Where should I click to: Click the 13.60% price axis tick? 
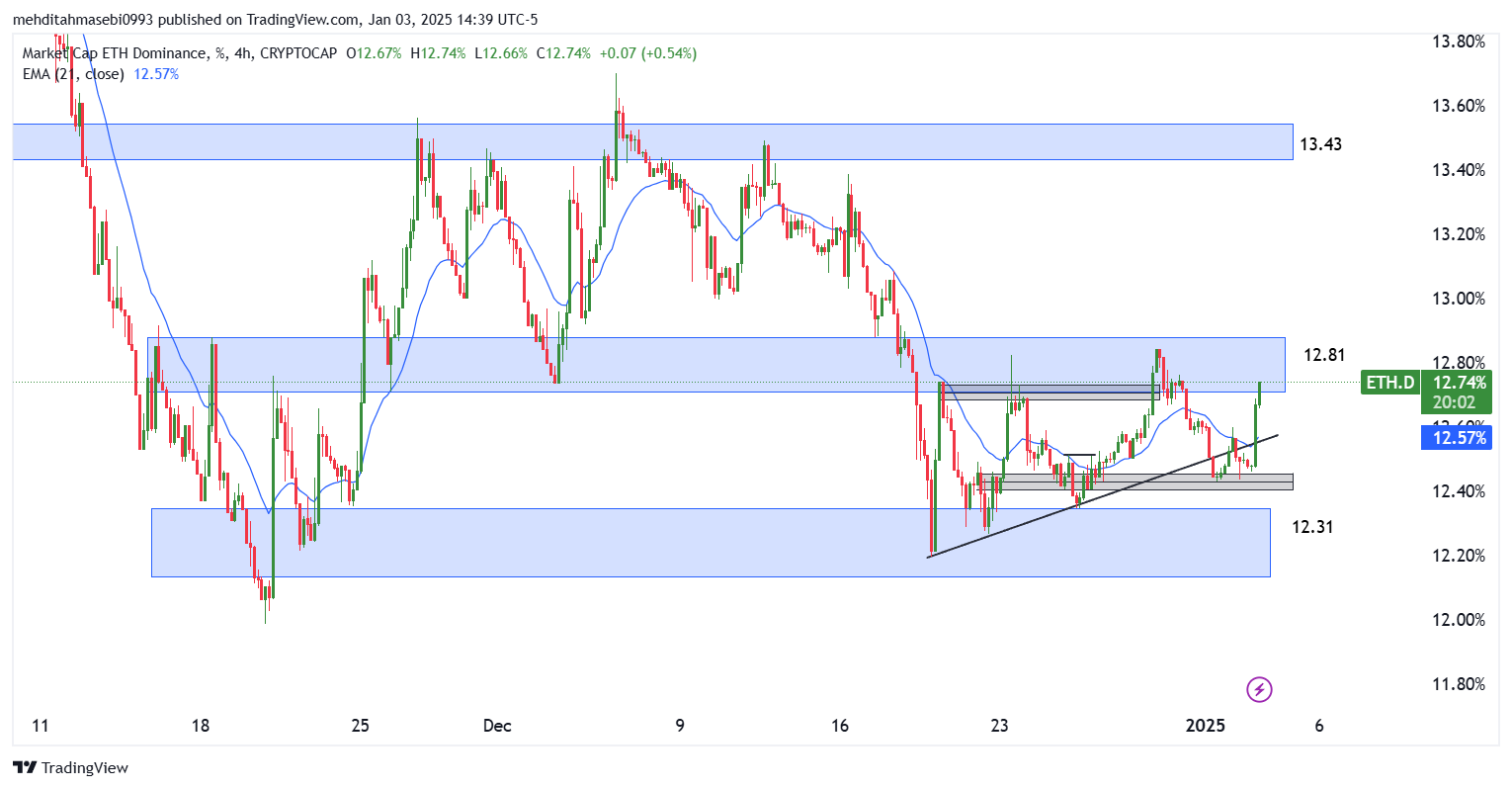click(1459, 106)
